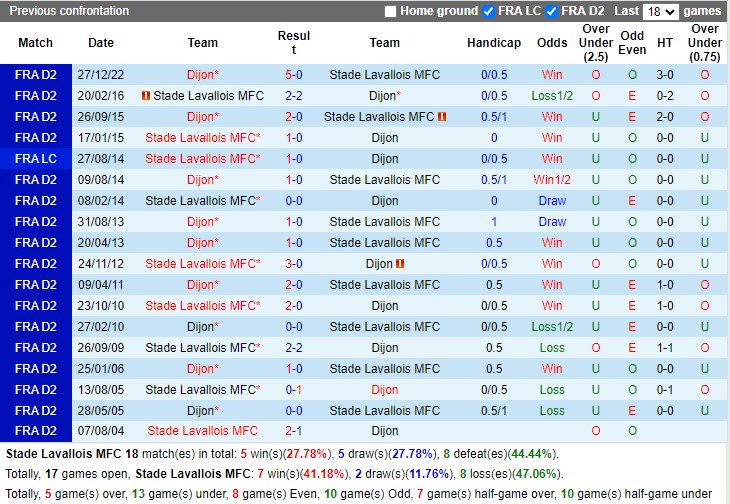Click red card icon in 20/02/16 row

[146, 96]
